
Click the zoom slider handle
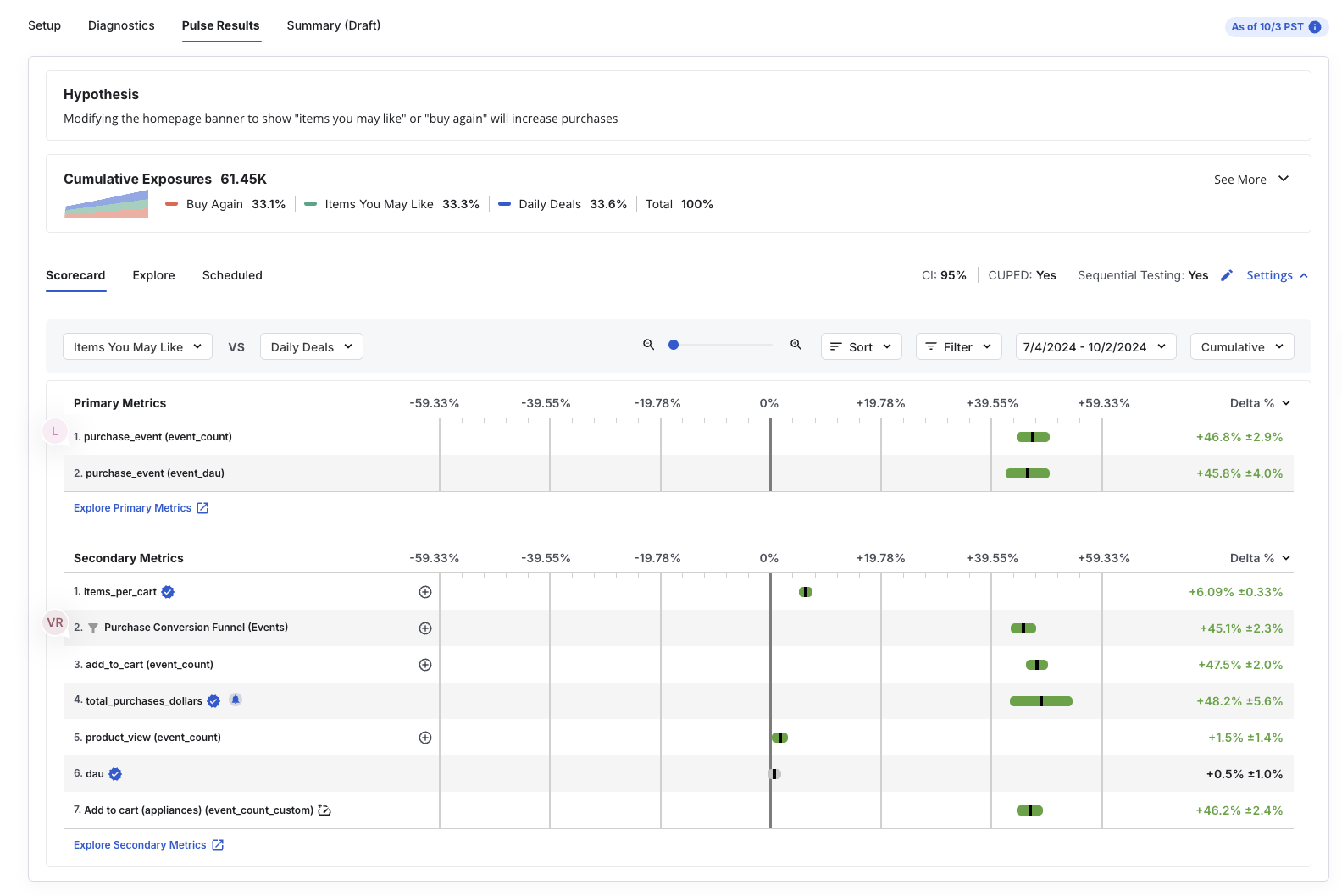[x=674, y=345]
